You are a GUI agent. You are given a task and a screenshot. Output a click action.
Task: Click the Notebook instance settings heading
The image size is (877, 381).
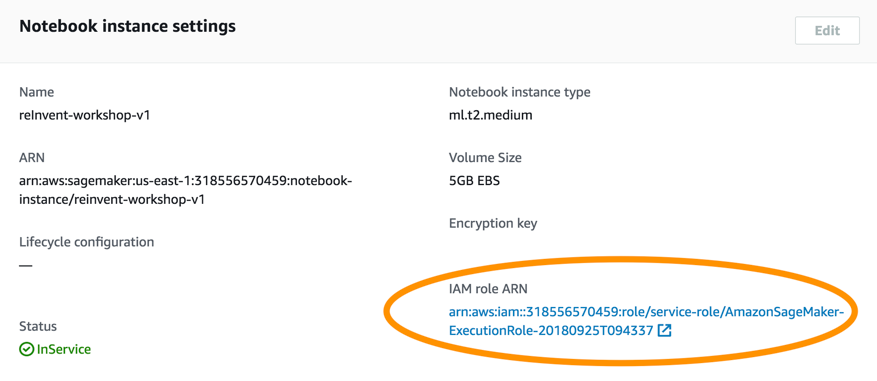[x=128, y=26]
